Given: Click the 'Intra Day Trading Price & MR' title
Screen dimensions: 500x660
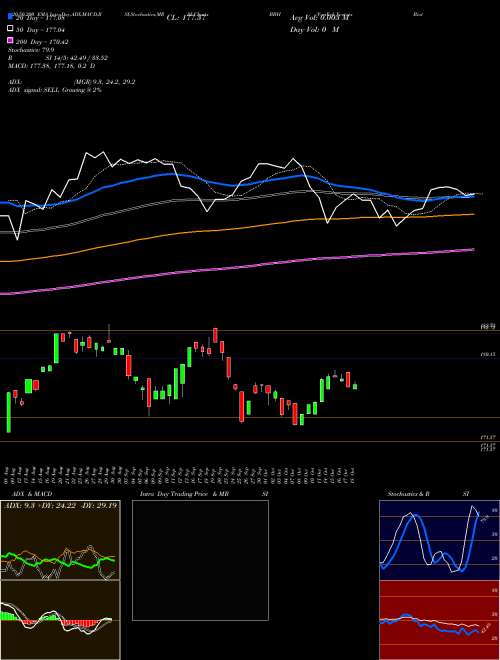Looking at the screenshot, I should click(184, 494).
